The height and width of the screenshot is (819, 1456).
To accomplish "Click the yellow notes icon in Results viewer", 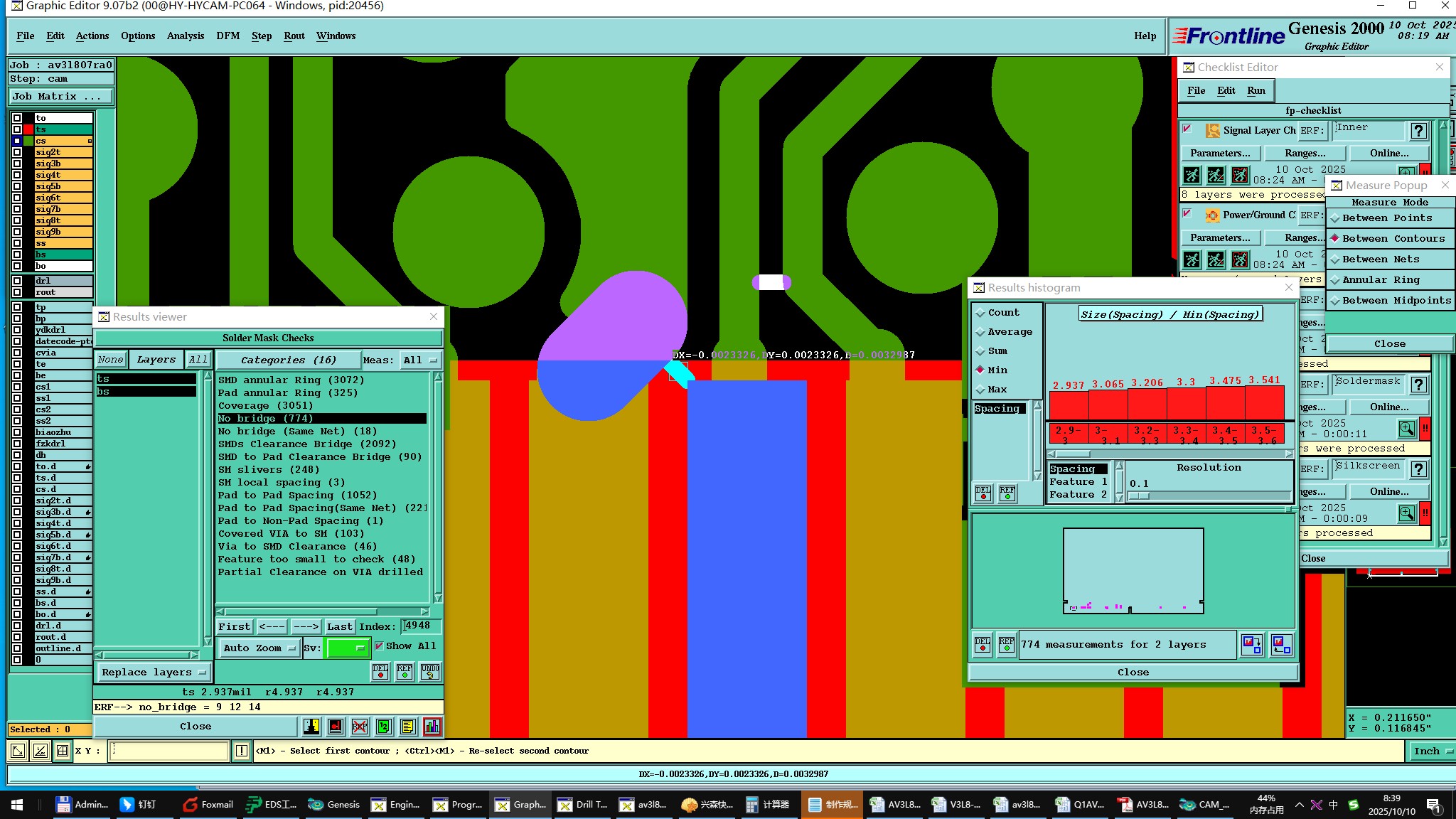I will [407, 726].
